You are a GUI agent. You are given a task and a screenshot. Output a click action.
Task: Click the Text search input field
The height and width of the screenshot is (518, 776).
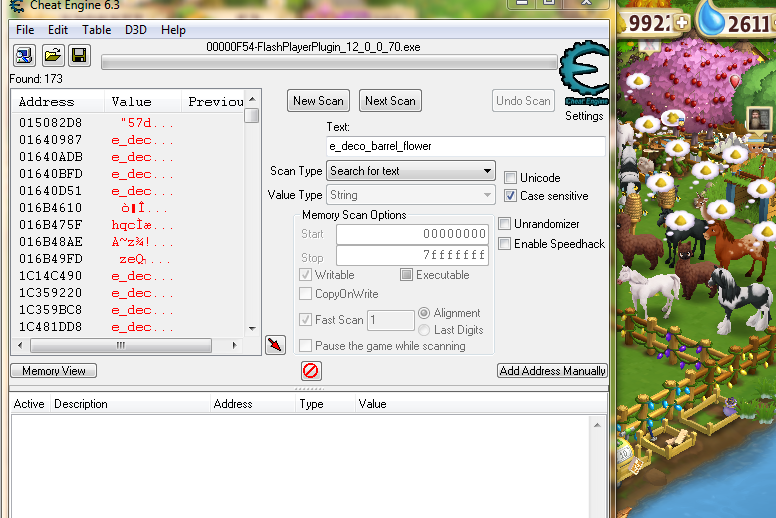[466, 146]
